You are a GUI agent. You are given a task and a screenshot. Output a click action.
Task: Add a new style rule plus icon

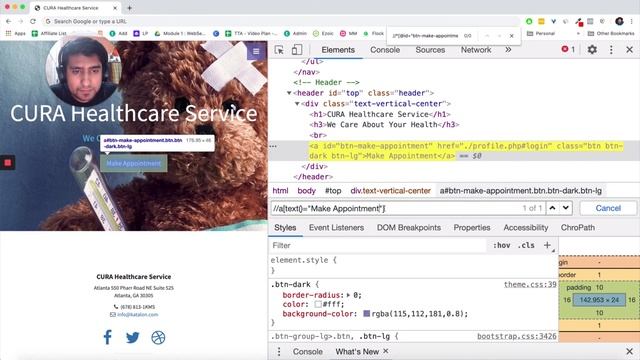(x=547, y=245)
